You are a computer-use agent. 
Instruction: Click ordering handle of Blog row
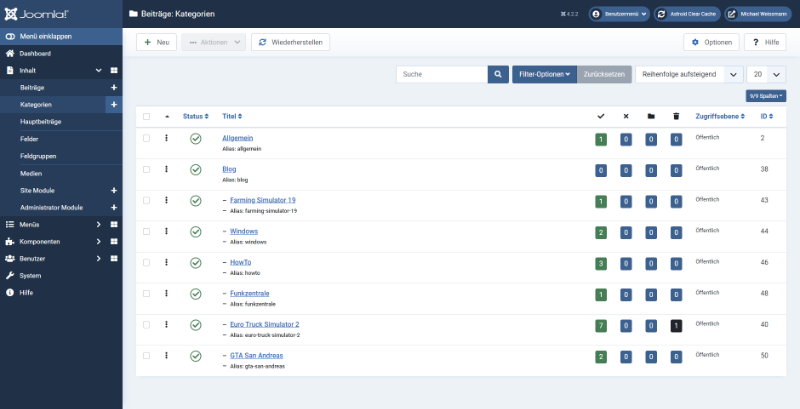(x=166, y=169)
